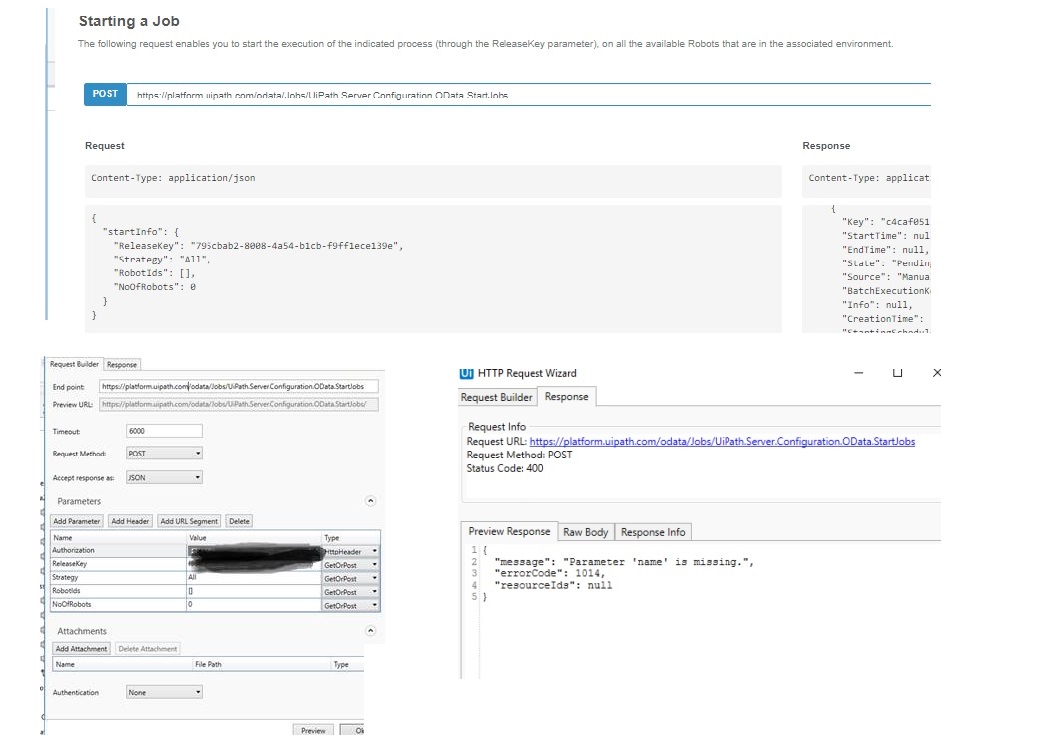Click the NoOfRobots value cell showing 0
Viewport: 1040px width, 744px height.
click(x=254, y=605)
